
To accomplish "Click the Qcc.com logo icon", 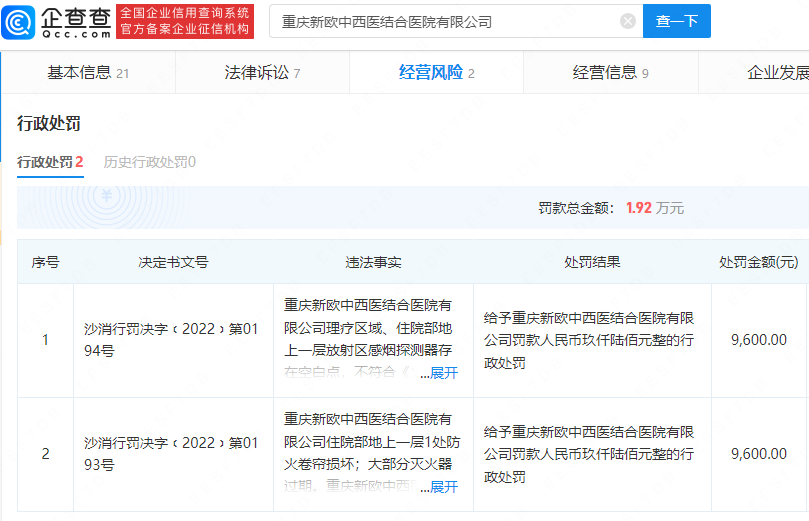I will (18, 22).
